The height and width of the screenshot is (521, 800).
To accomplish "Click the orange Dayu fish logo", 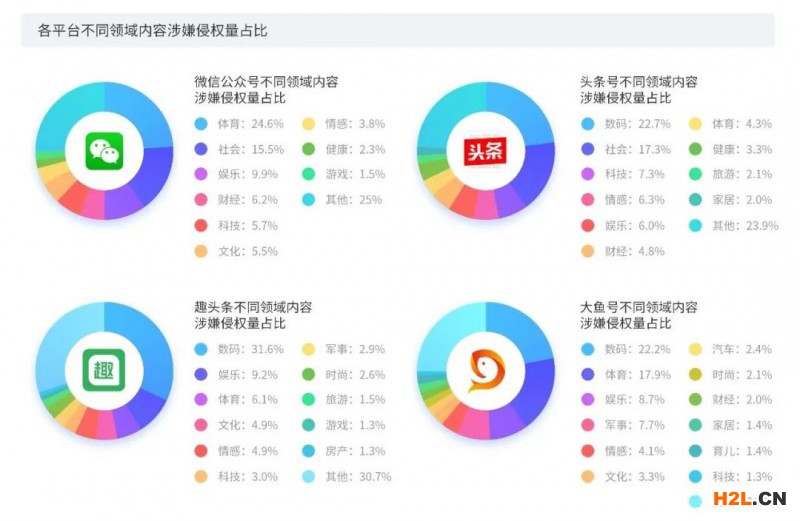I will pyautogui.click(x=486, y=370).
